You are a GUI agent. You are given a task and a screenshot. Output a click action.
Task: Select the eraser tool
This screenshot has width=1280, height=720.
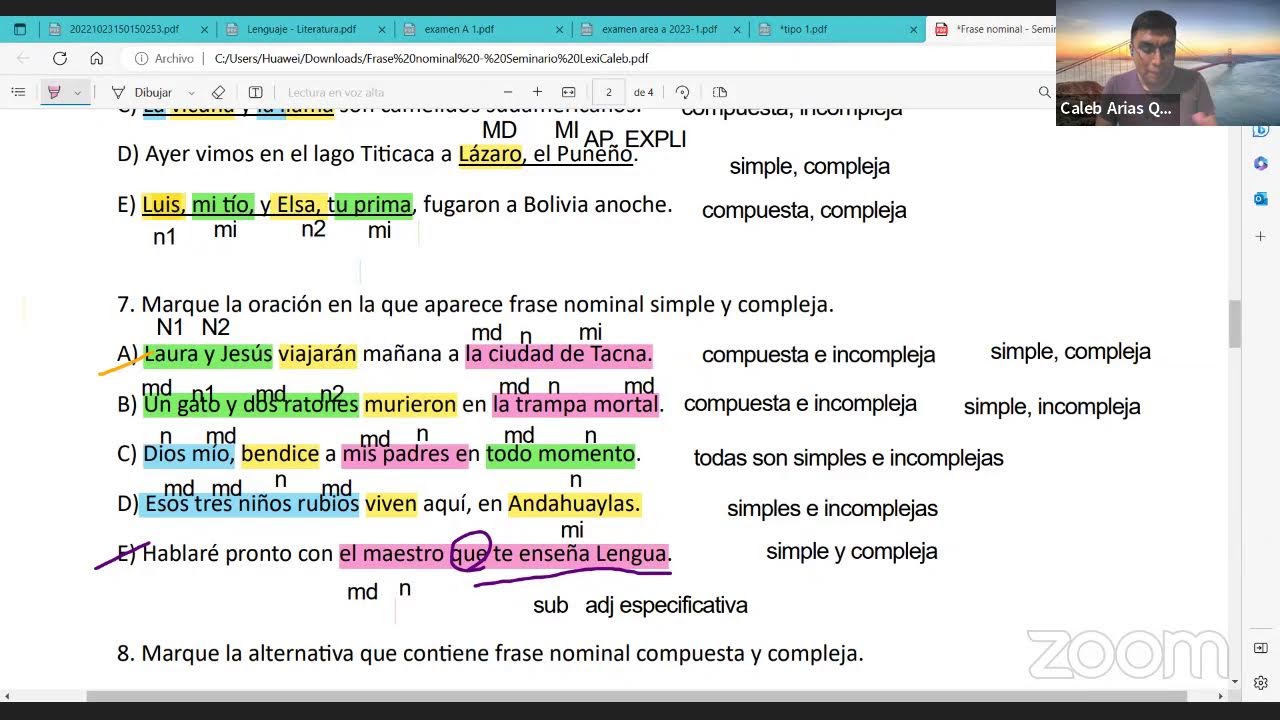click(x=218, y=92)
